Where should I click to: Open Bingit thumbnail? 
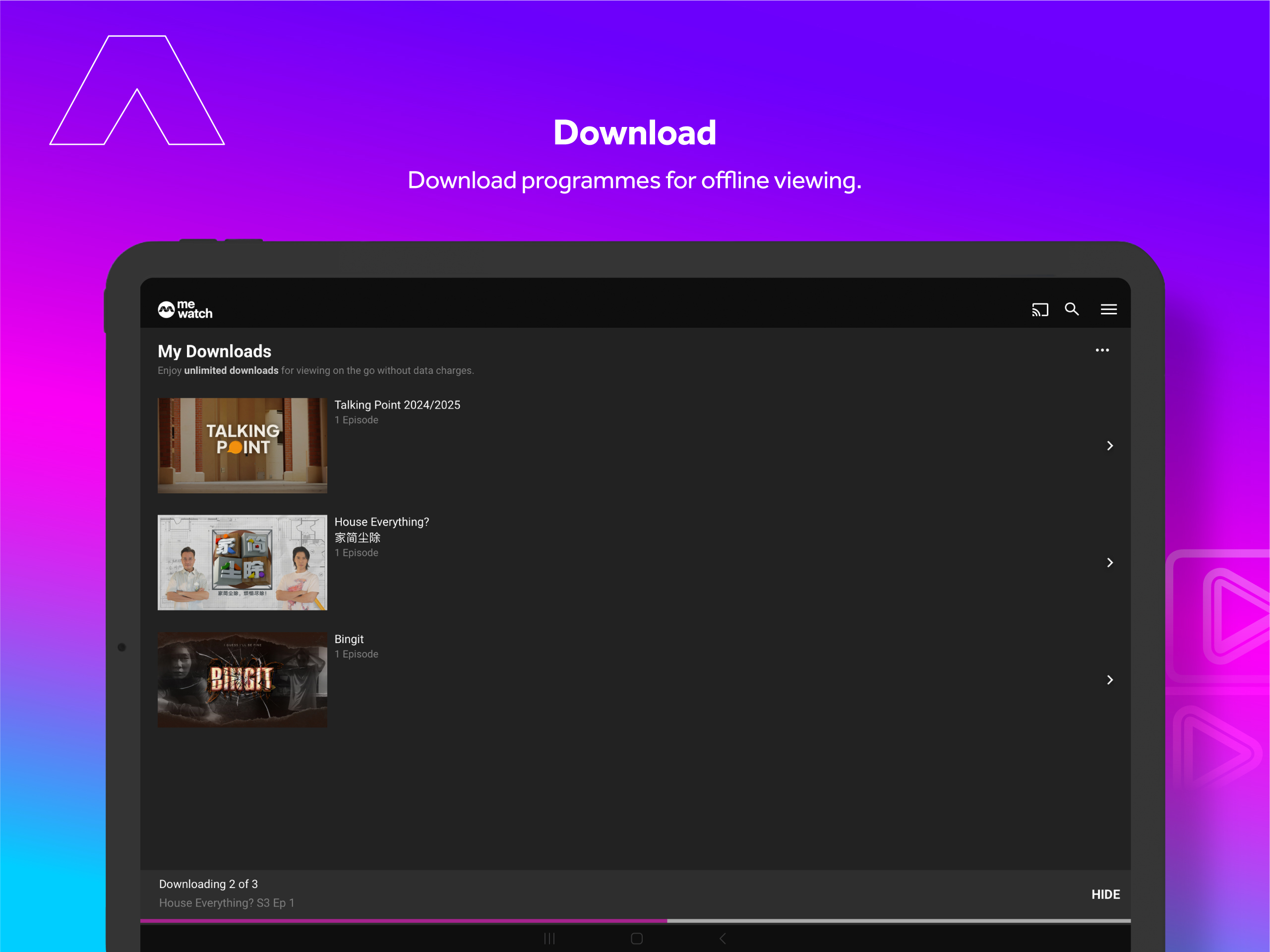(x=242, y=680)
